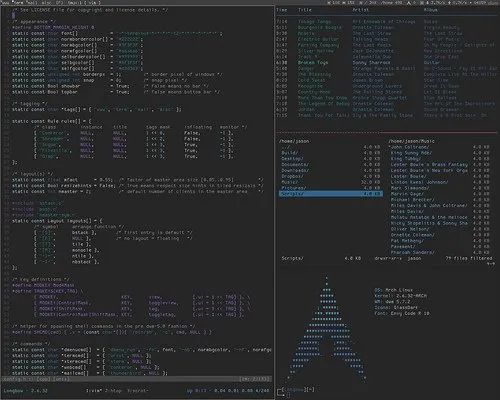Open the Build/ directory in ranger
Viewport: 500px width, 400px height.
pos(290,153)
